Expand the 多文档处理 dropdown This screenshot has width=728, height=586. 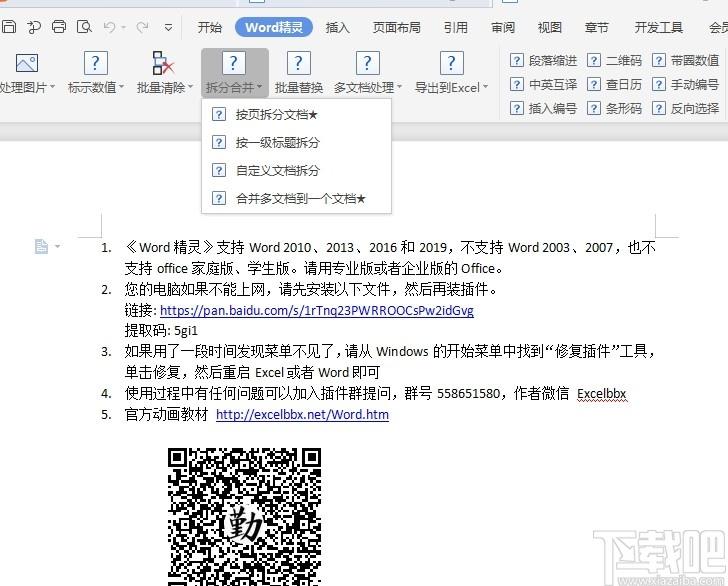coord(399,87)
